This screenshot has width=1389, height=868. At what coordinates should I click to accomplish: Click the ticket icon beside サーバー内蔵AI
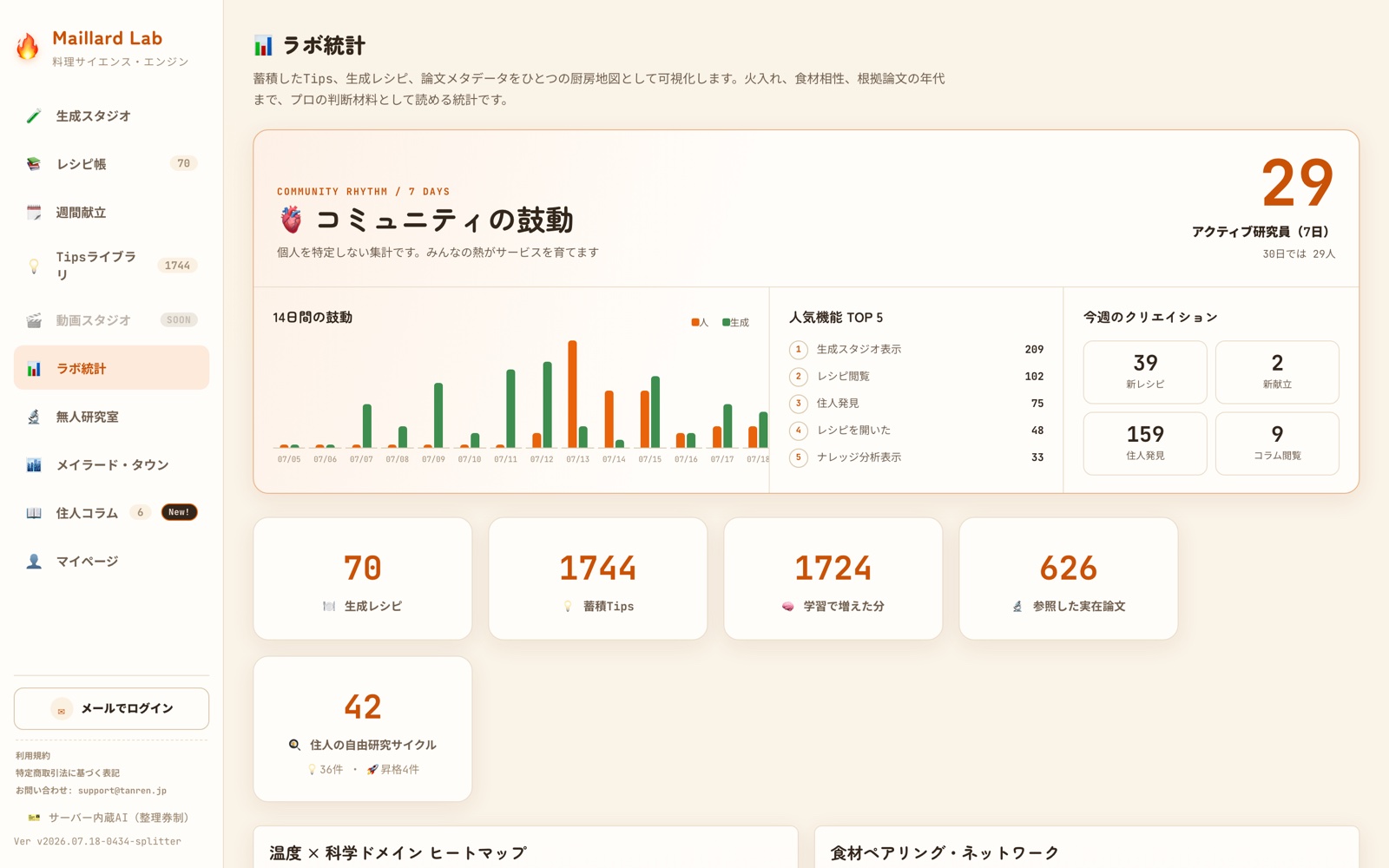[x=34, y=818]
